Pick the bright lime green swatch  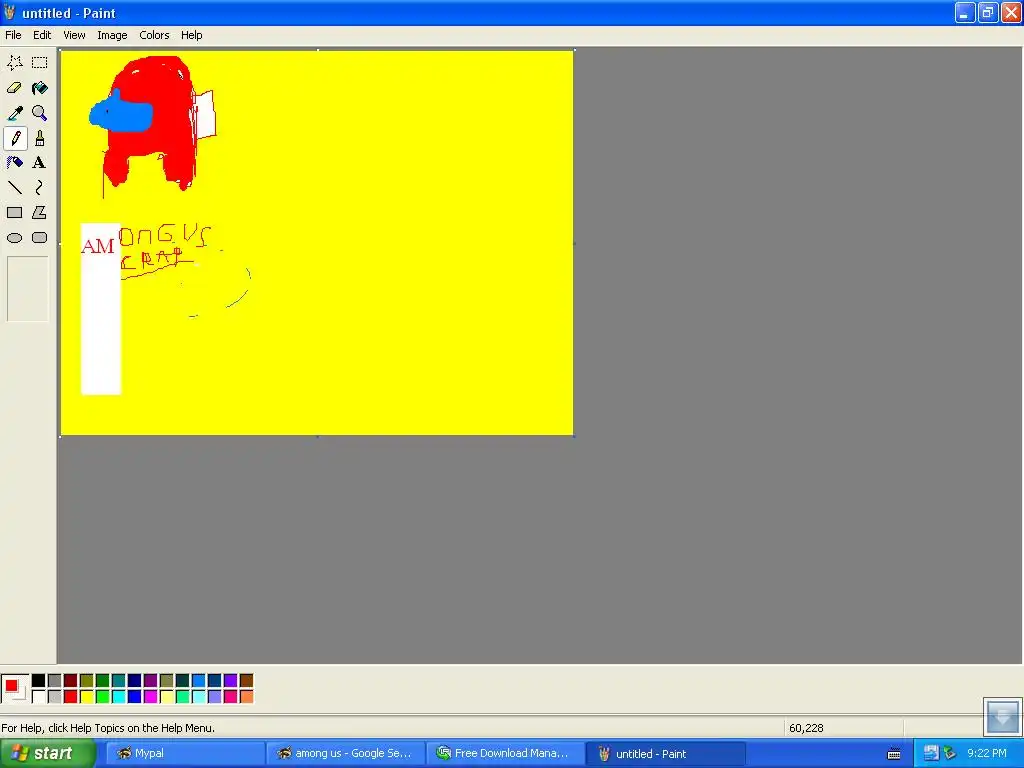click(x=103, y=697)
